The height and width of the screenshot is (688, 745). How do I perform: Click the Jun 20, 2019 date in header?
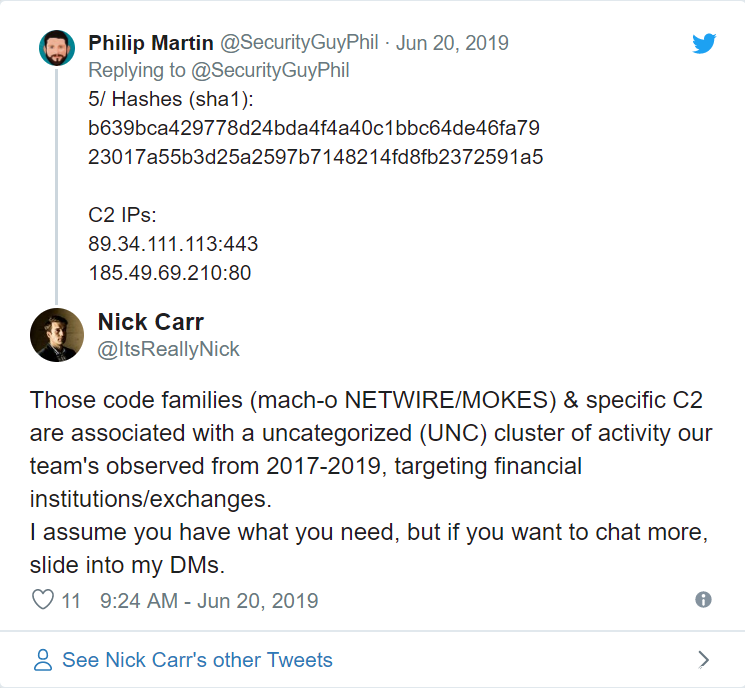pos(452,43)
